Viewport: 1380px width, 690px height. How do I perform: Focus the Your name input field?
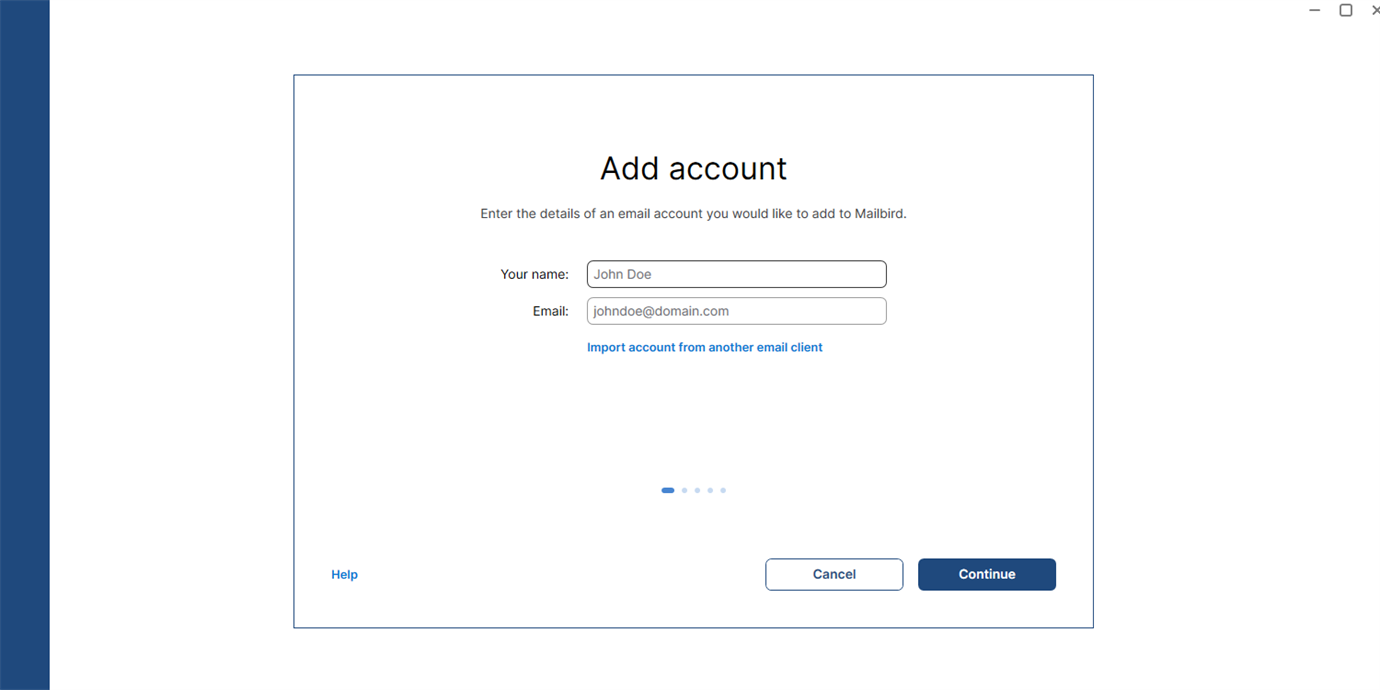coord(736,274)
